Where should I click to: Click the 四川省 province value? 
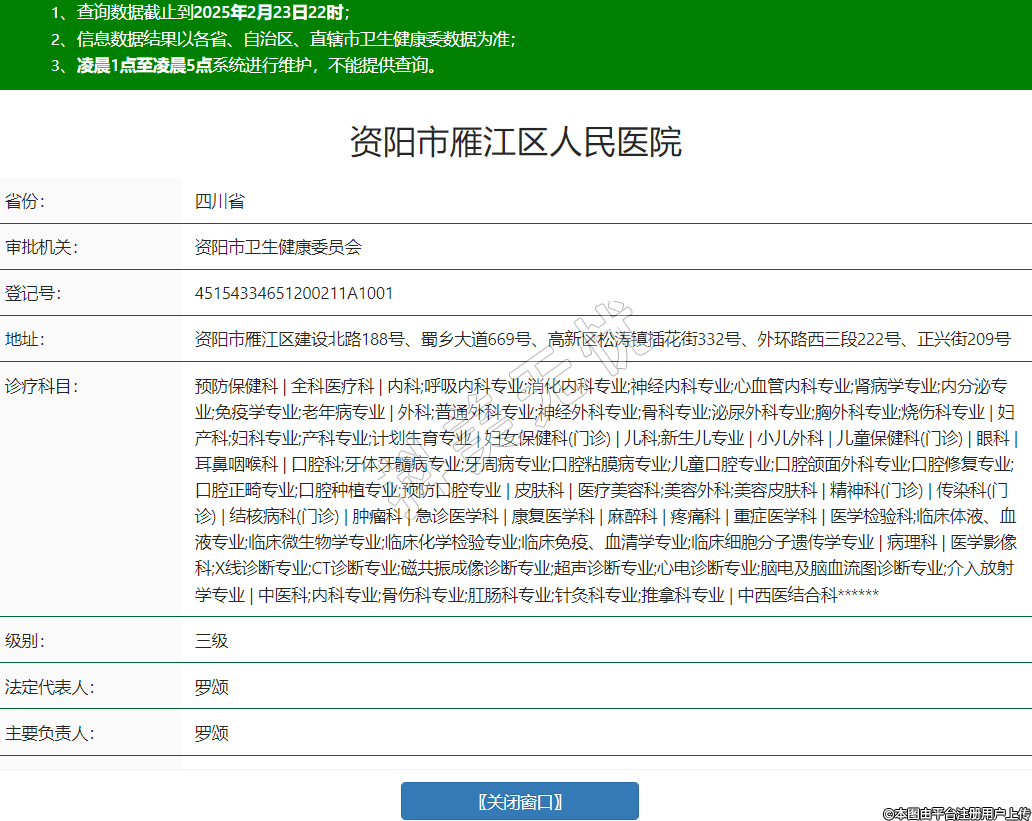click(x=219, y=201)
